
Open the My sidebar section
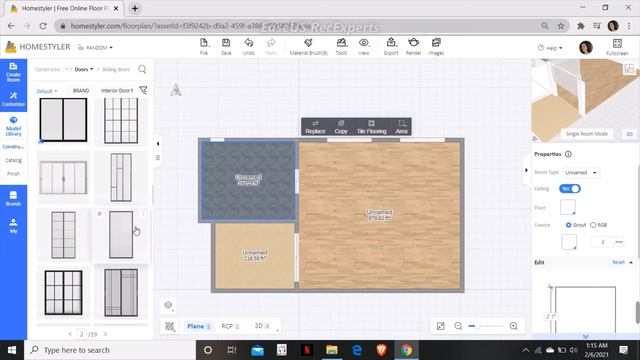13,226
